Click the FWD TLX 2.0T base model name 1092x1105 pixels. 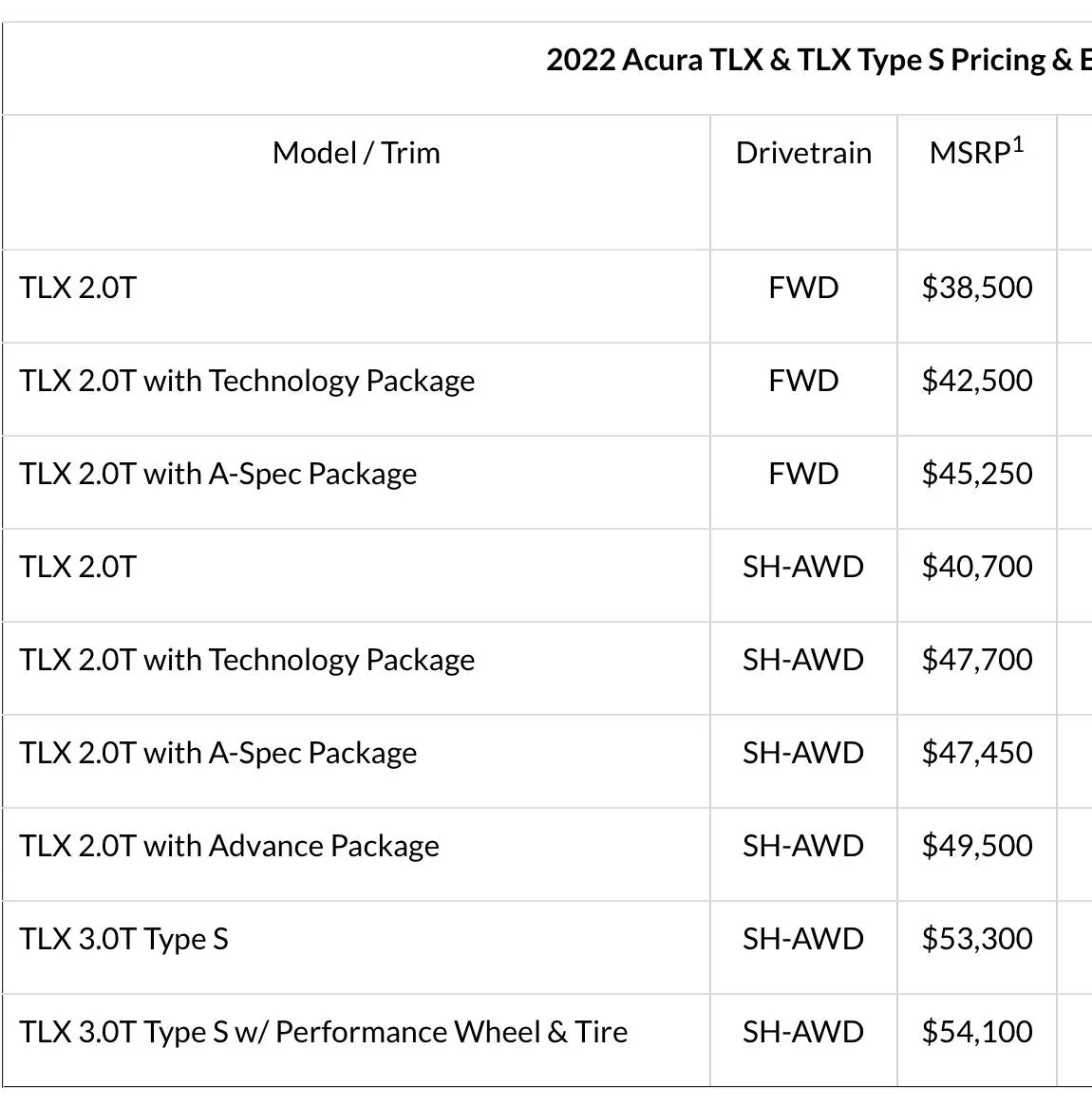pyautogui.click(x=78, y=288)
